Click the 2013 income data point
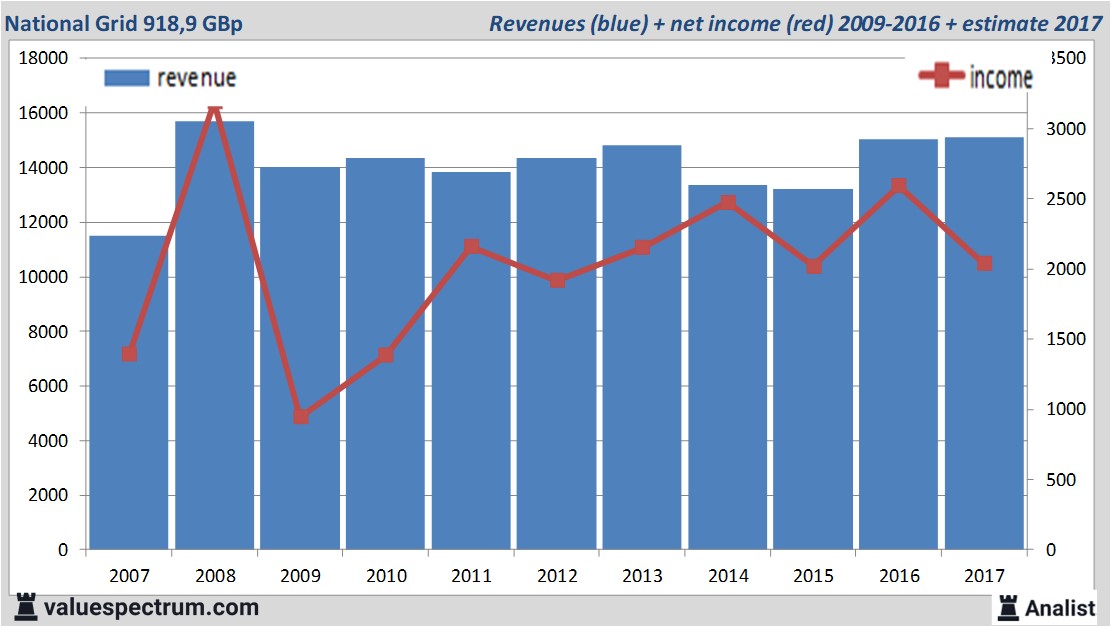 click(x=643, y=247)
